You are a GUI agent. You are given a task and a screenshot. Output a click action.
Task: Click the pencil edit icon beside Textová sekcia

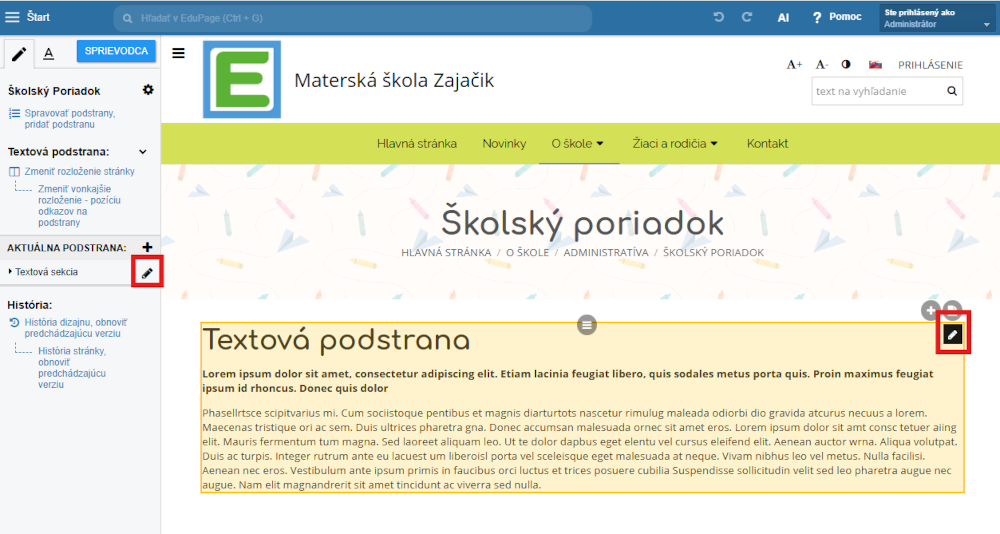147,272
